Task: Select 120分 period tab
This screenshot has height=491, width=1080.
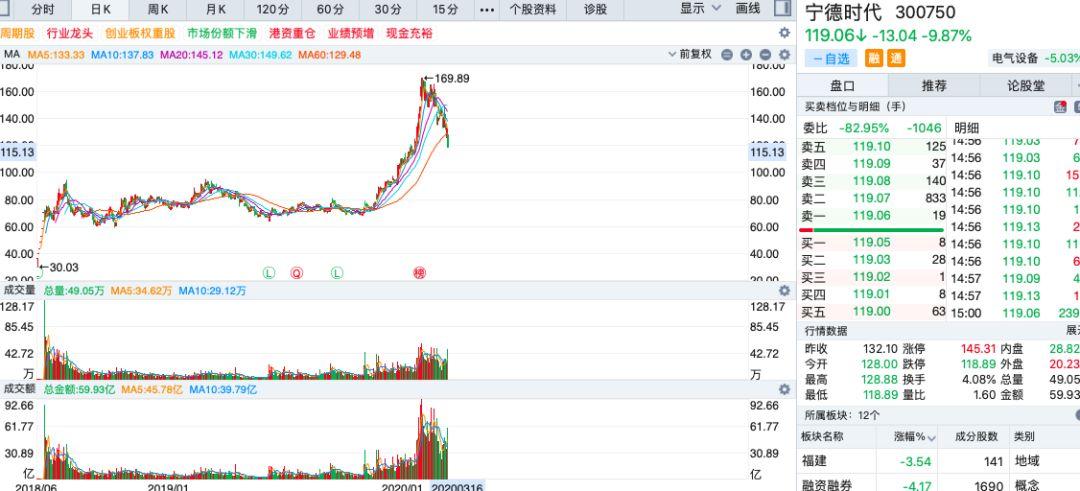Action: pyautogui.click(x=273, y=9)
